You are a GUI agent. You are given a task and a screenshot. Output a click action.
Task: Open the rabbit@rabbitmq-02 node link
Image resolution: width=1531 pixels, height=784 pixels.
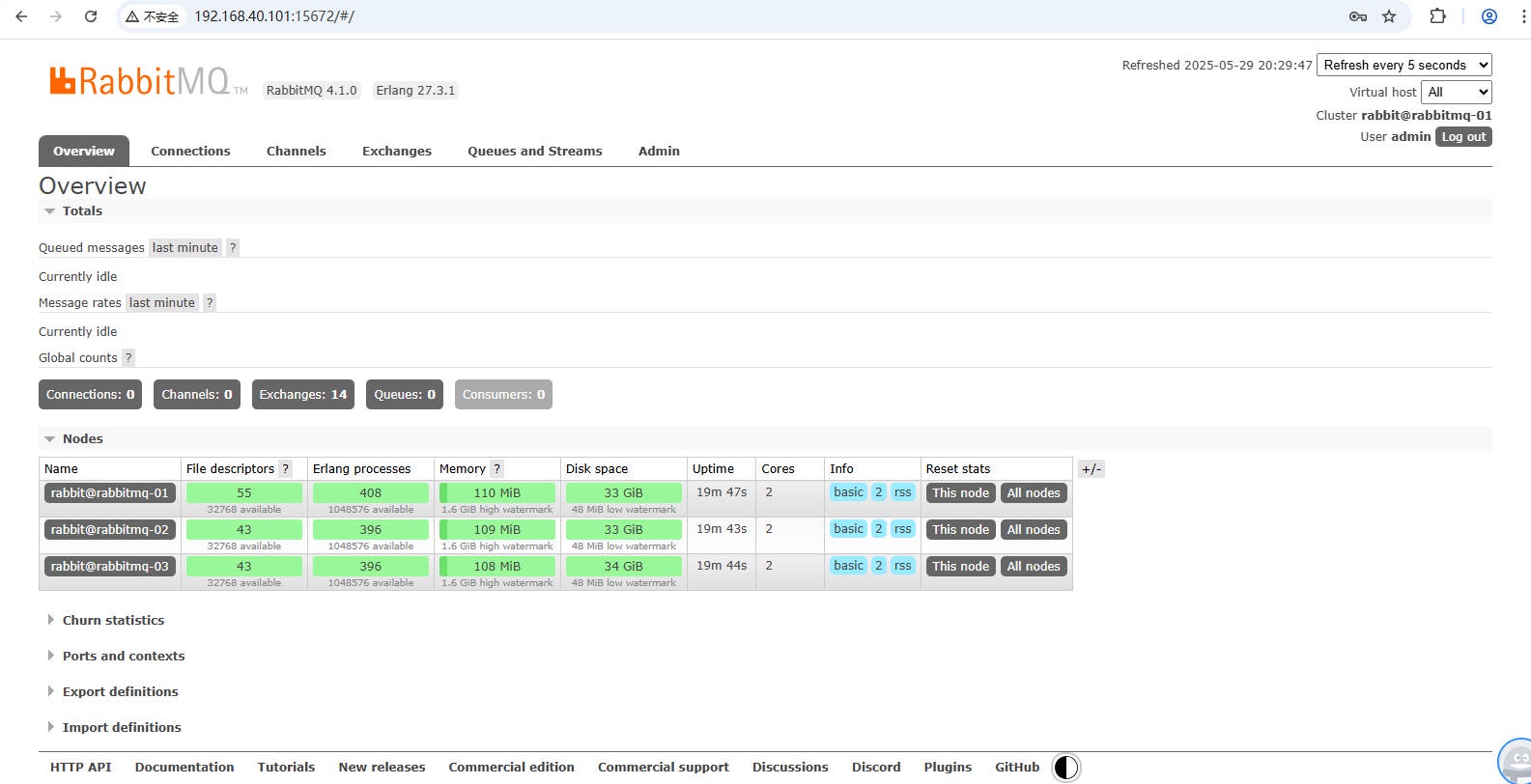pos(109,530)
